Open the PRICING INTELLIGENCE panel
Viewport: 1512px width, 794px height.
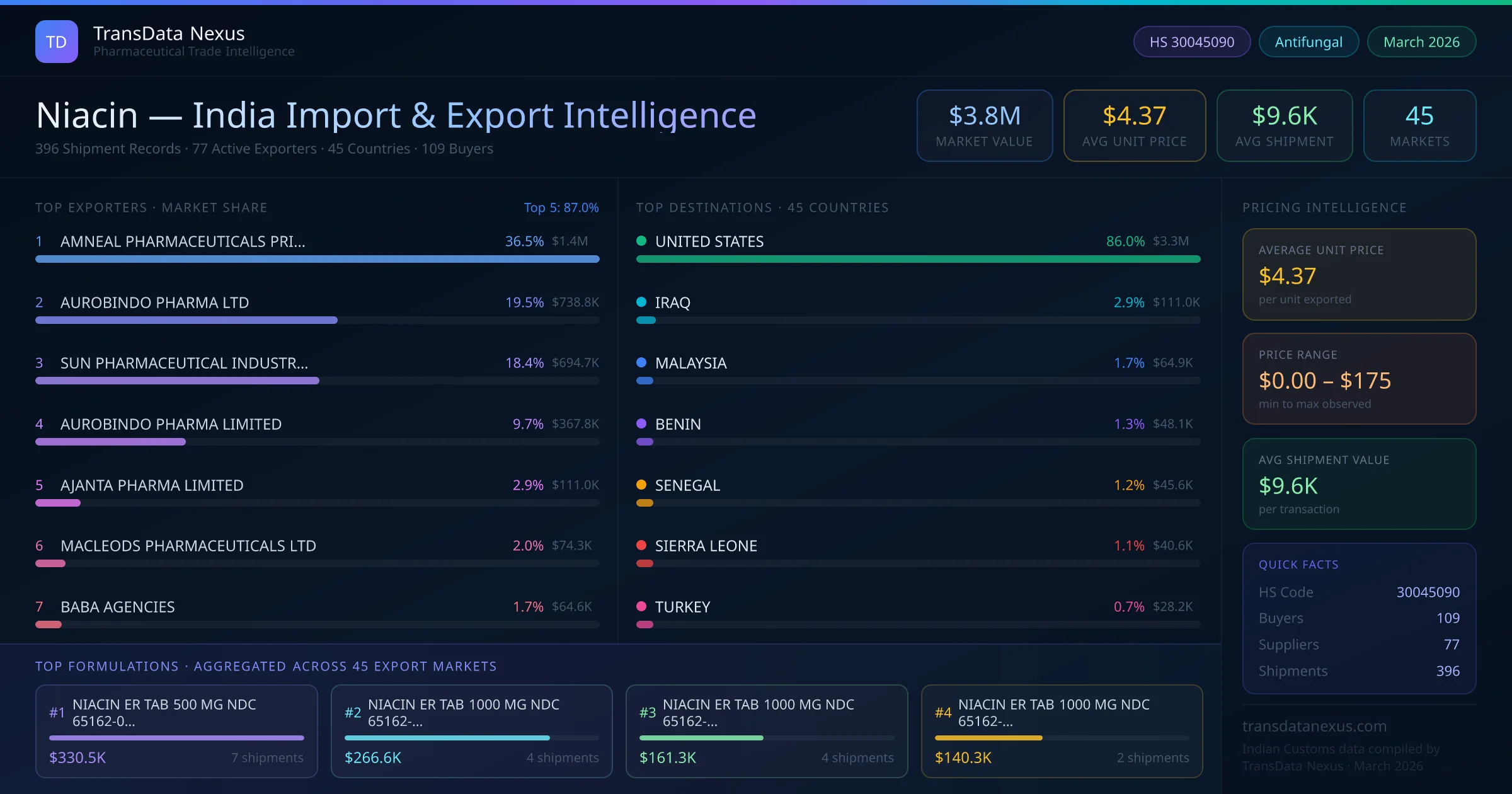pyautogui.click(x=1324, y=207)
